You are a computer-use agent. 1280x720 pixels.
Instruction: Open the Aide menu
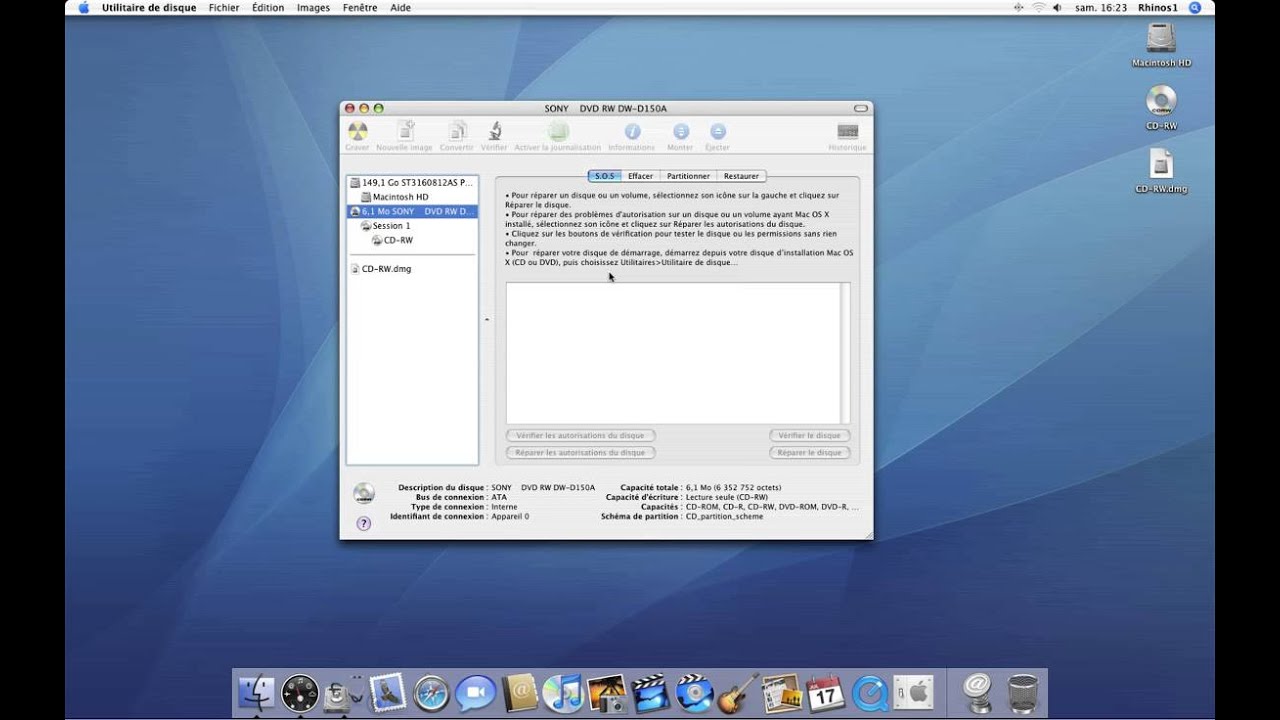(400, 7)
